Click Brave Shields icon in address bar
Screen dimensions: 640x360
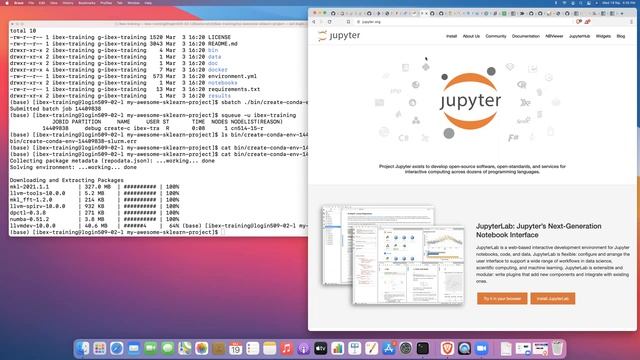tap(579, 22)
